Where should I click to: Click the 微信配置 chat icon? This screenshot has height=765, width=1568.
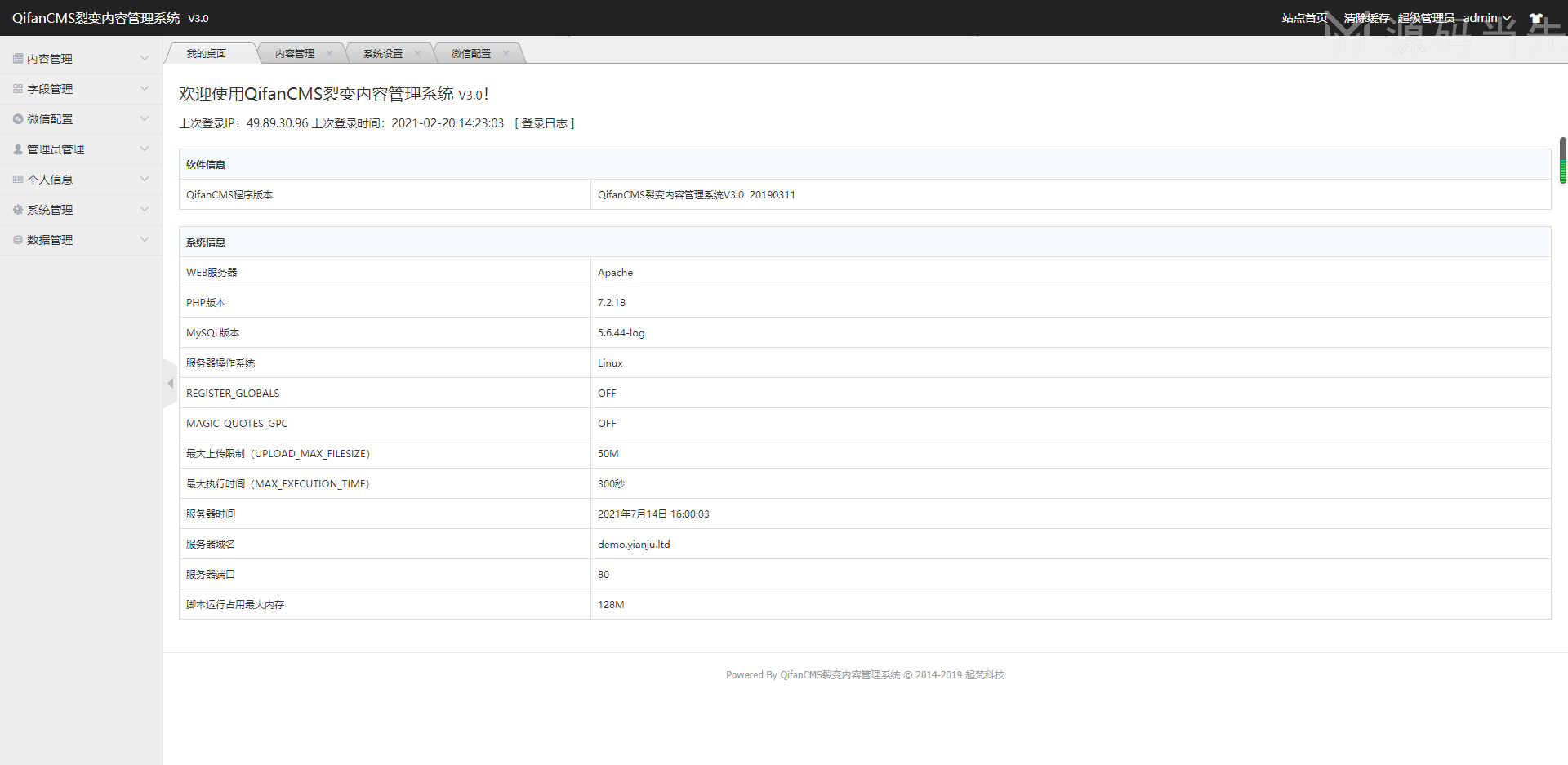pyautogui.click(x=18, y=119)
